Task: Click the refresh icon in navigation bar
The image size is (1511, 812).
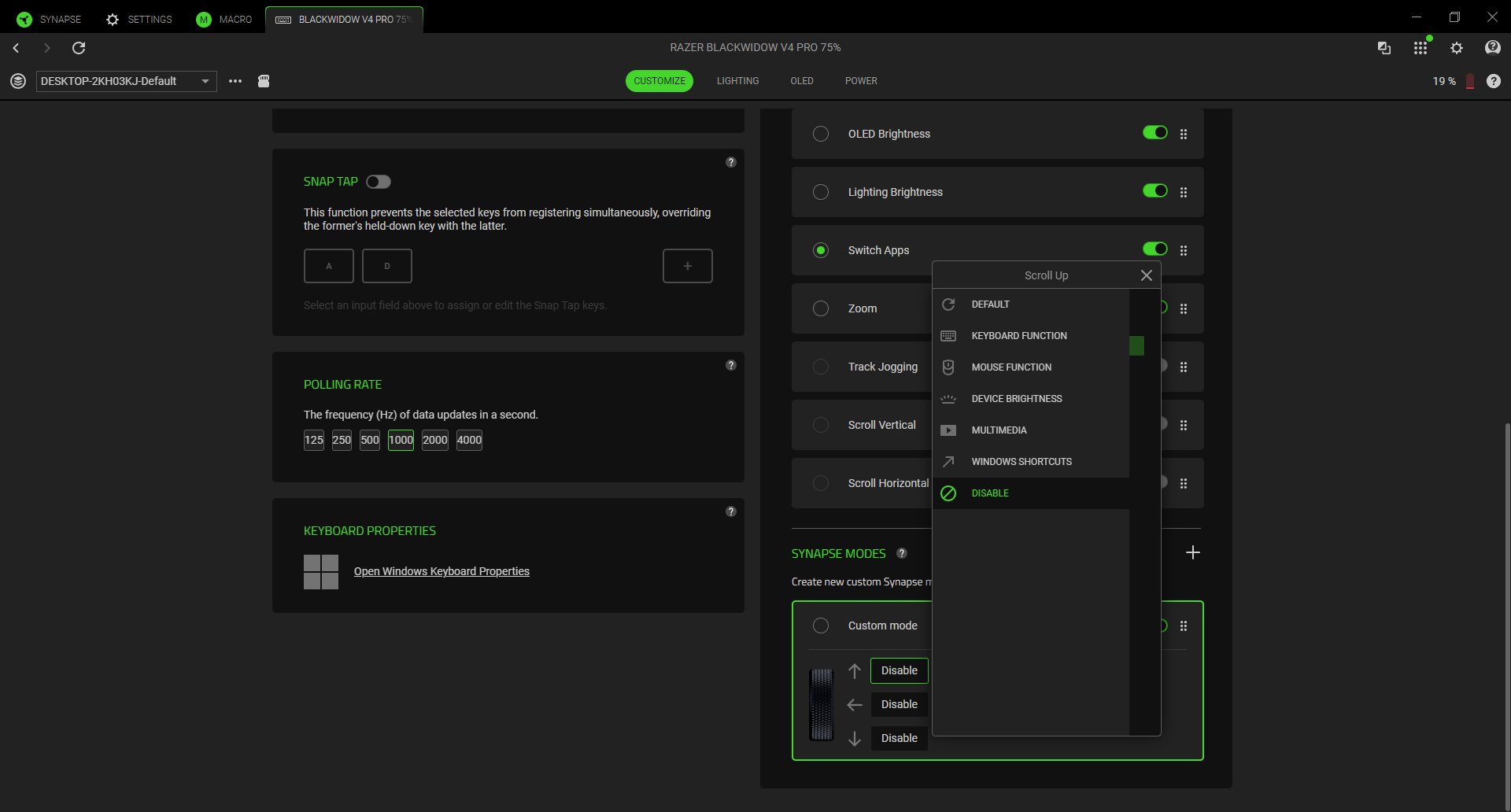Action: coord(79,48)
